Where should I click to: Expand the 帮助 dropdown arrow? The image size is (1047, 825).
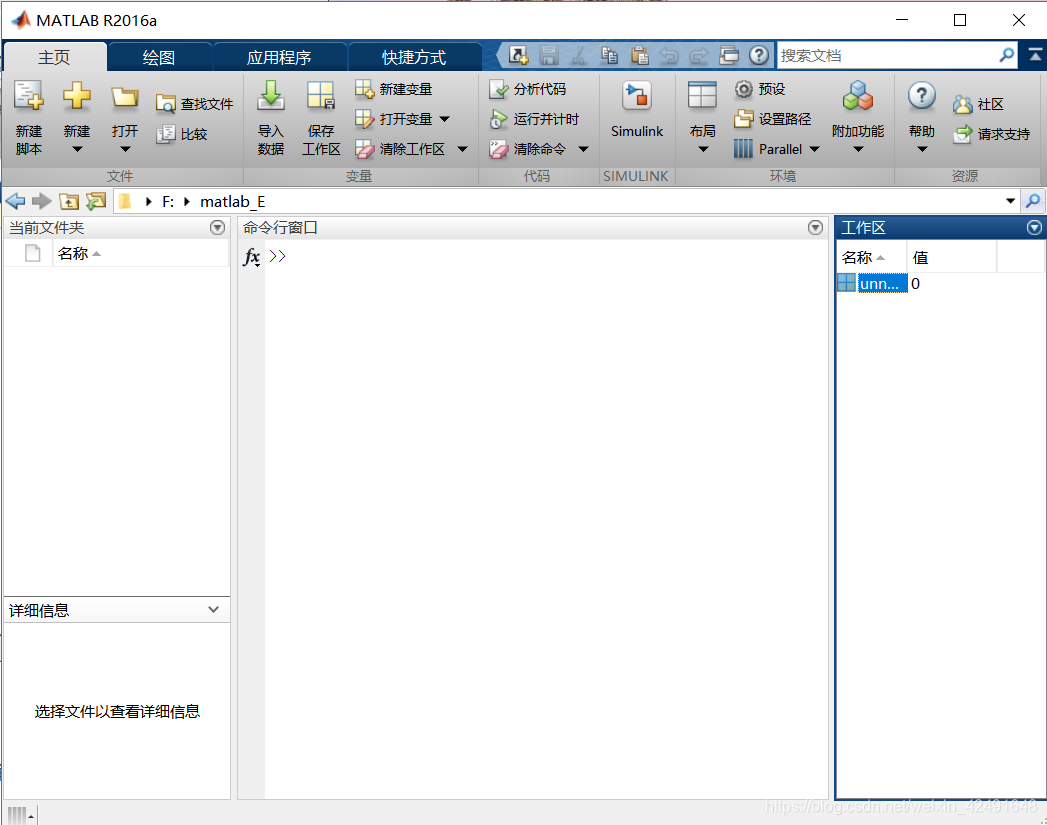[x=921, y=149]
